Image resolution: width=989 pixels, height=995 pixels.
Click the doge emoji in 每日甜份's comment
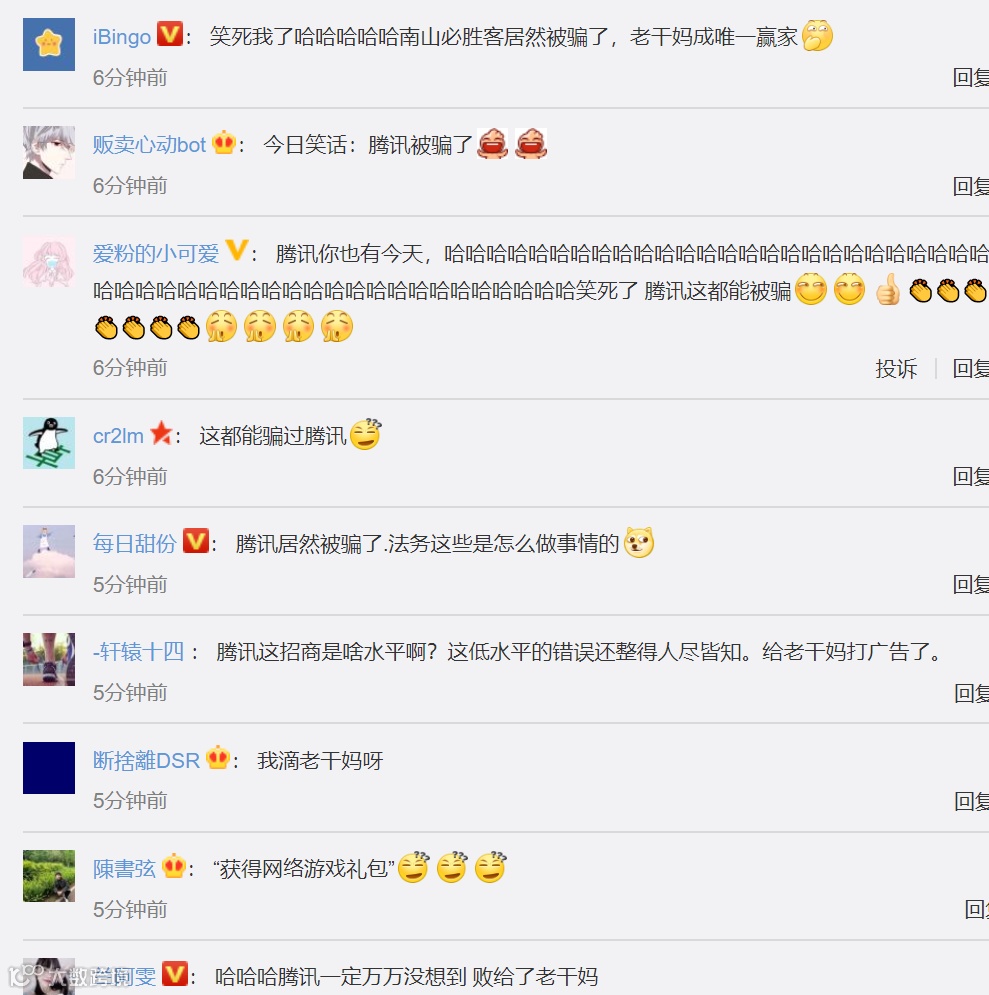[x=639, y=543]
